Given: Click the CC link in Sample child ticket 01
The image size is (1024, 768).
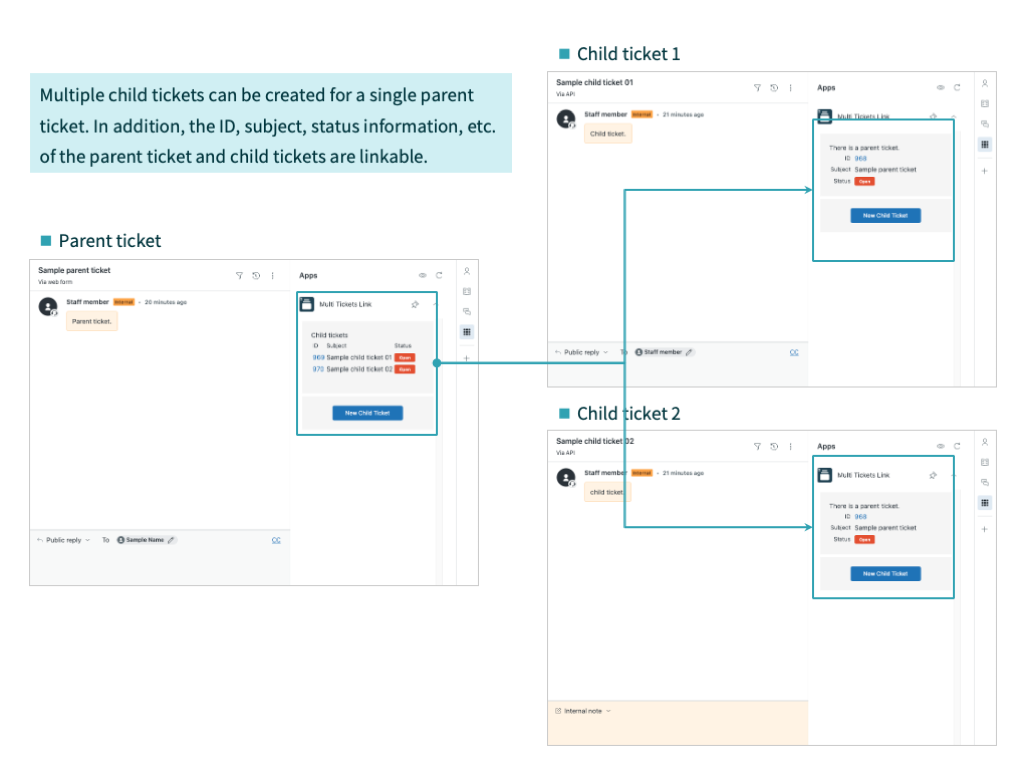Looking at the screenshot, I should coord(794,352).
